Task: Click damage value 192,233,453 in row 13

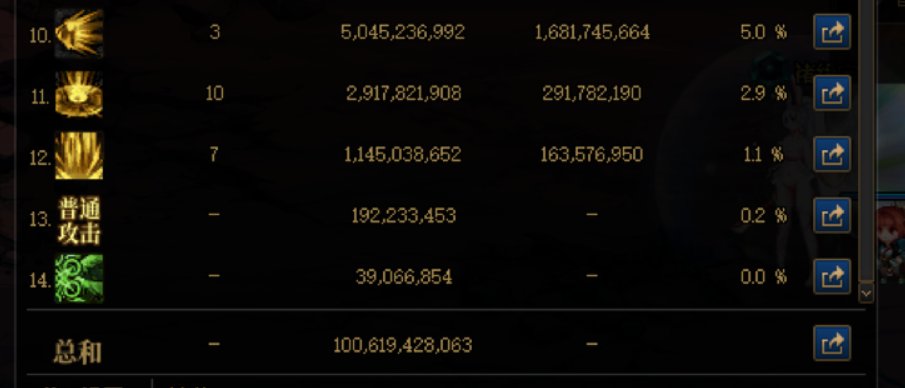Action: click(x=403, y=216)
